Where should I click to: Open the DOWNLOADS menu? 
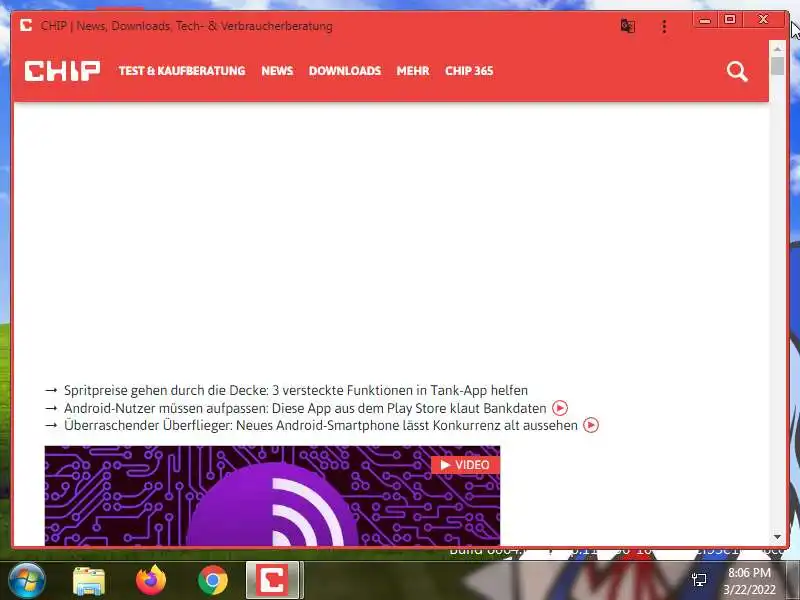click(x=345, y=71)
